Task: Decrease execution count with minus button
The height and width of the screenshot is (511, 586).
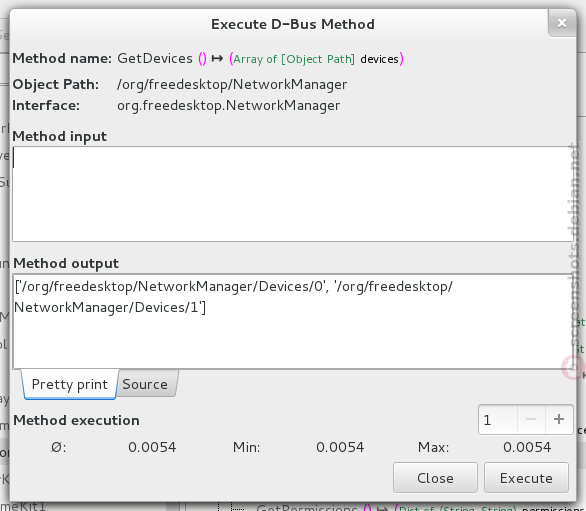Action: tap(531, 419)
